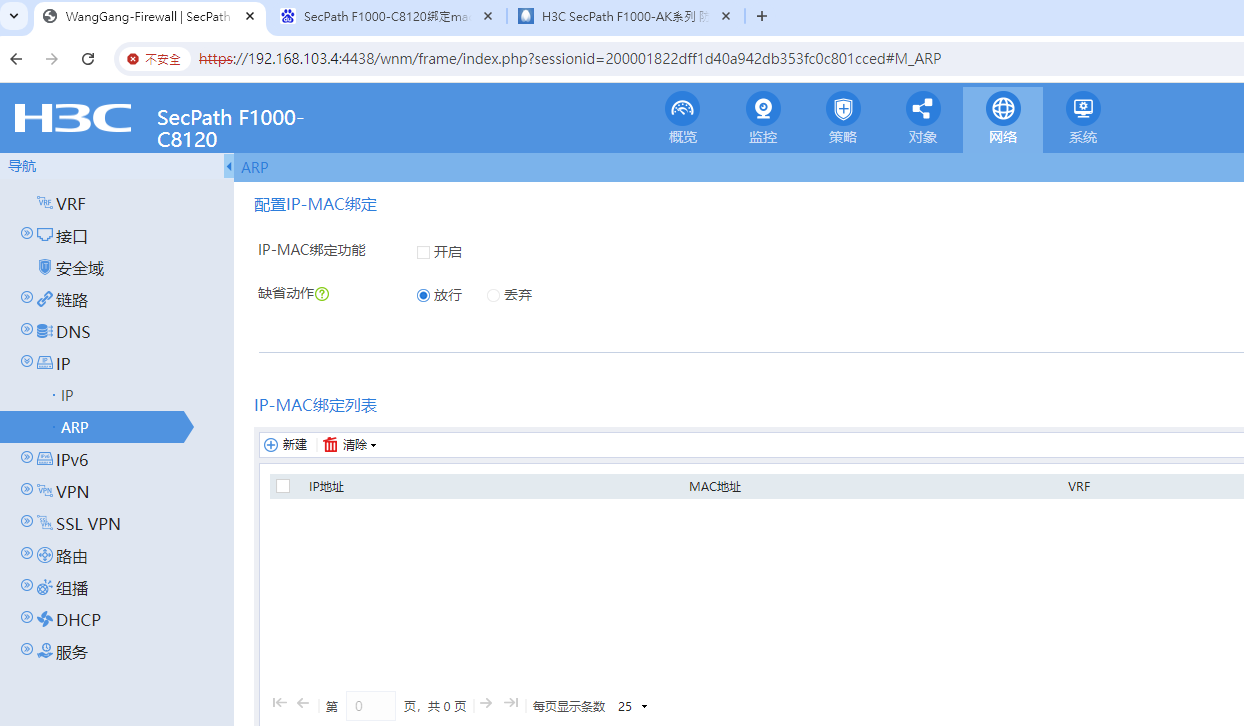This screenshot has width=1244, height=726.
Task: Click the 新建 button
Action: click(x=286, y=445)
